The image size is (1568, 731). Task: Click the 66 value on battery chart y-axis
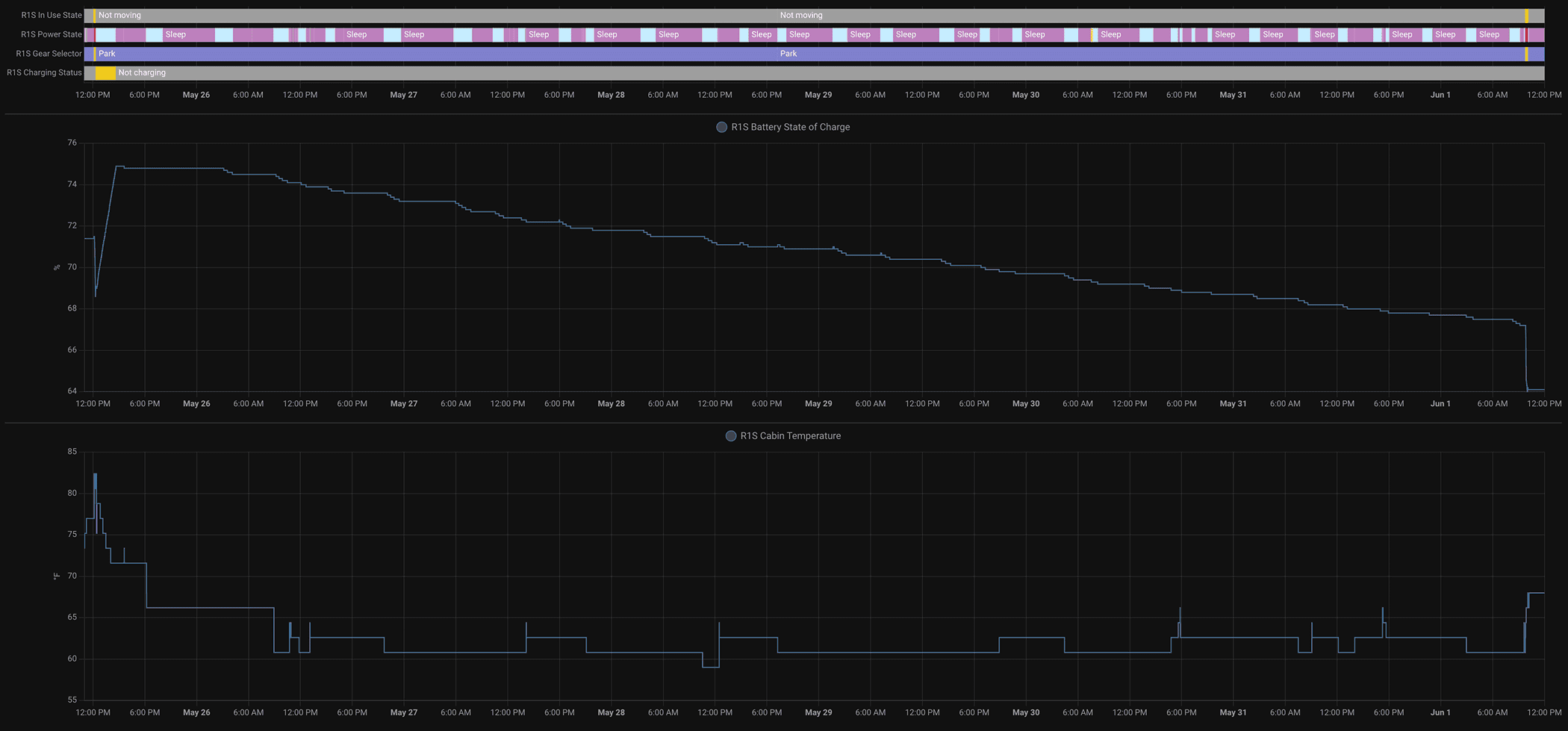[x=72, y=350]
